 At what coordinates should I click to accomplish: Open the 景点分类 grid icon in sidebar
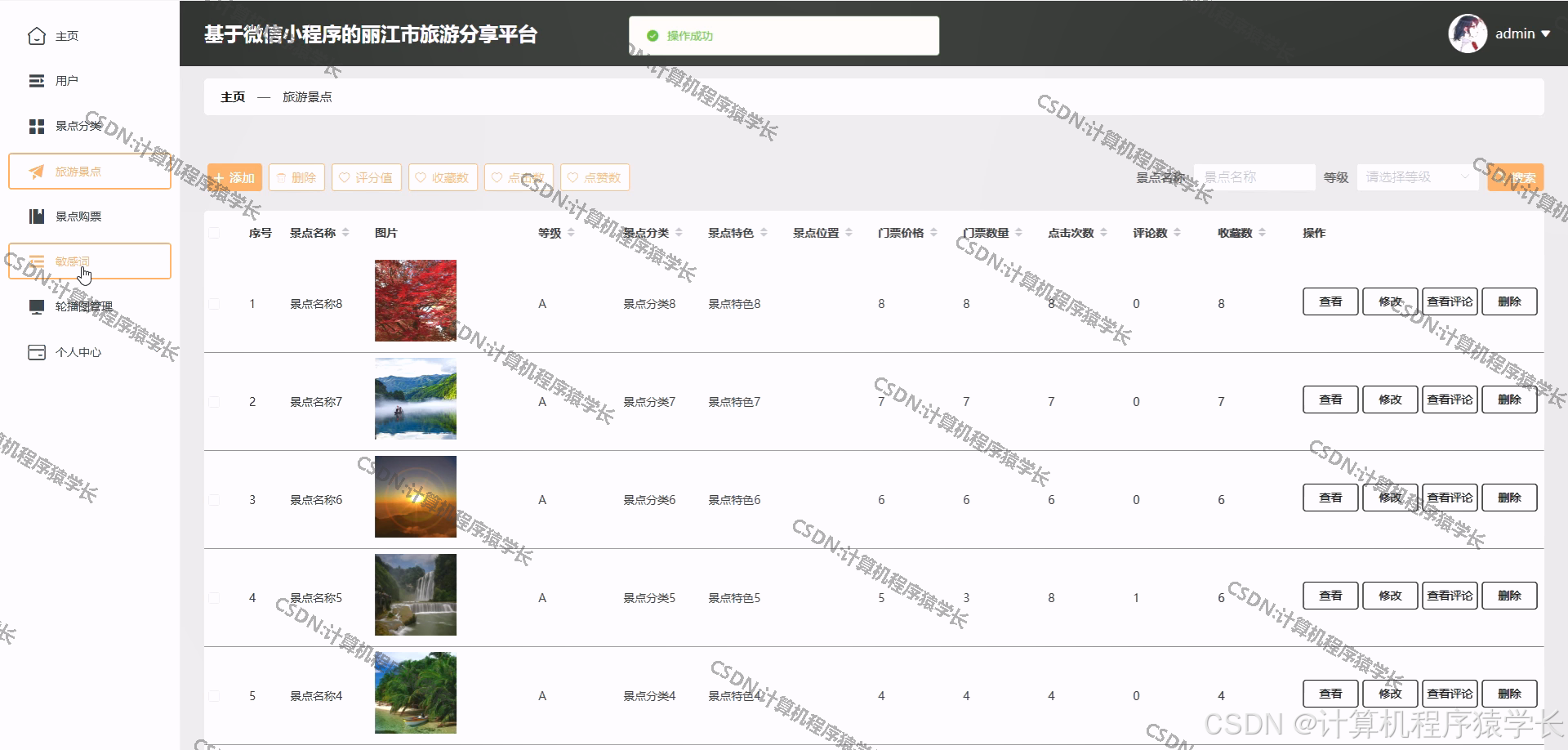point(37,126)
